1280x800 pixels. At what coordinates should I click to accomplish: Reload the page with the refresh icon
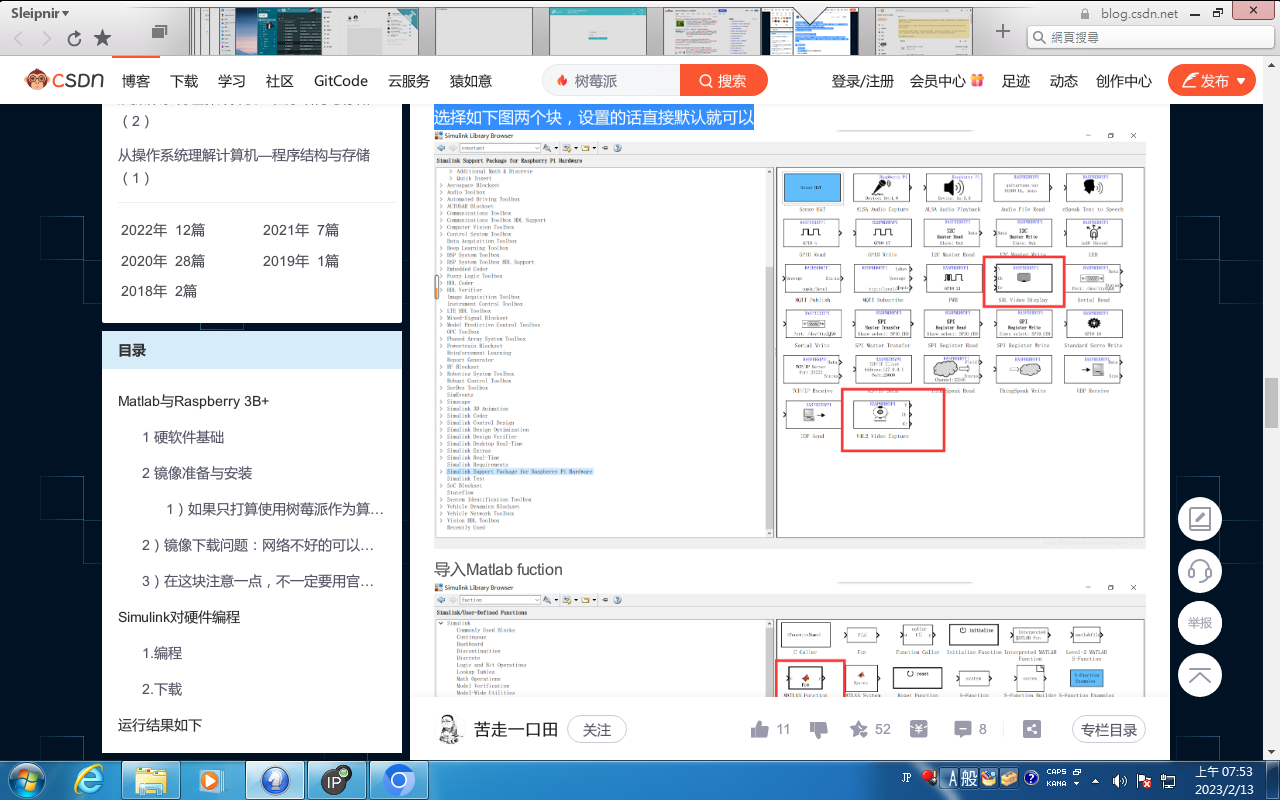74,38
